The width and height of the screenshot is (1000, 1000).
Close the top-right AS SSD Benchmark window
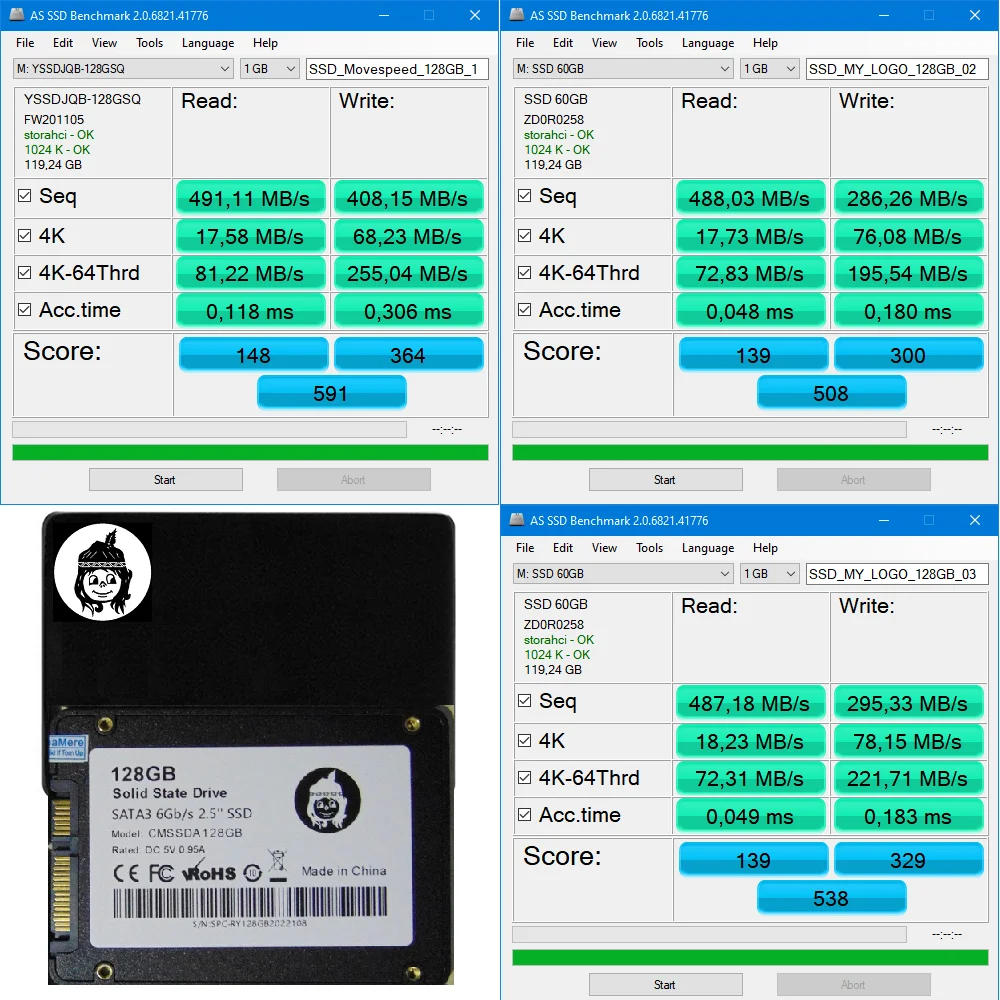[x=974, y=15]
